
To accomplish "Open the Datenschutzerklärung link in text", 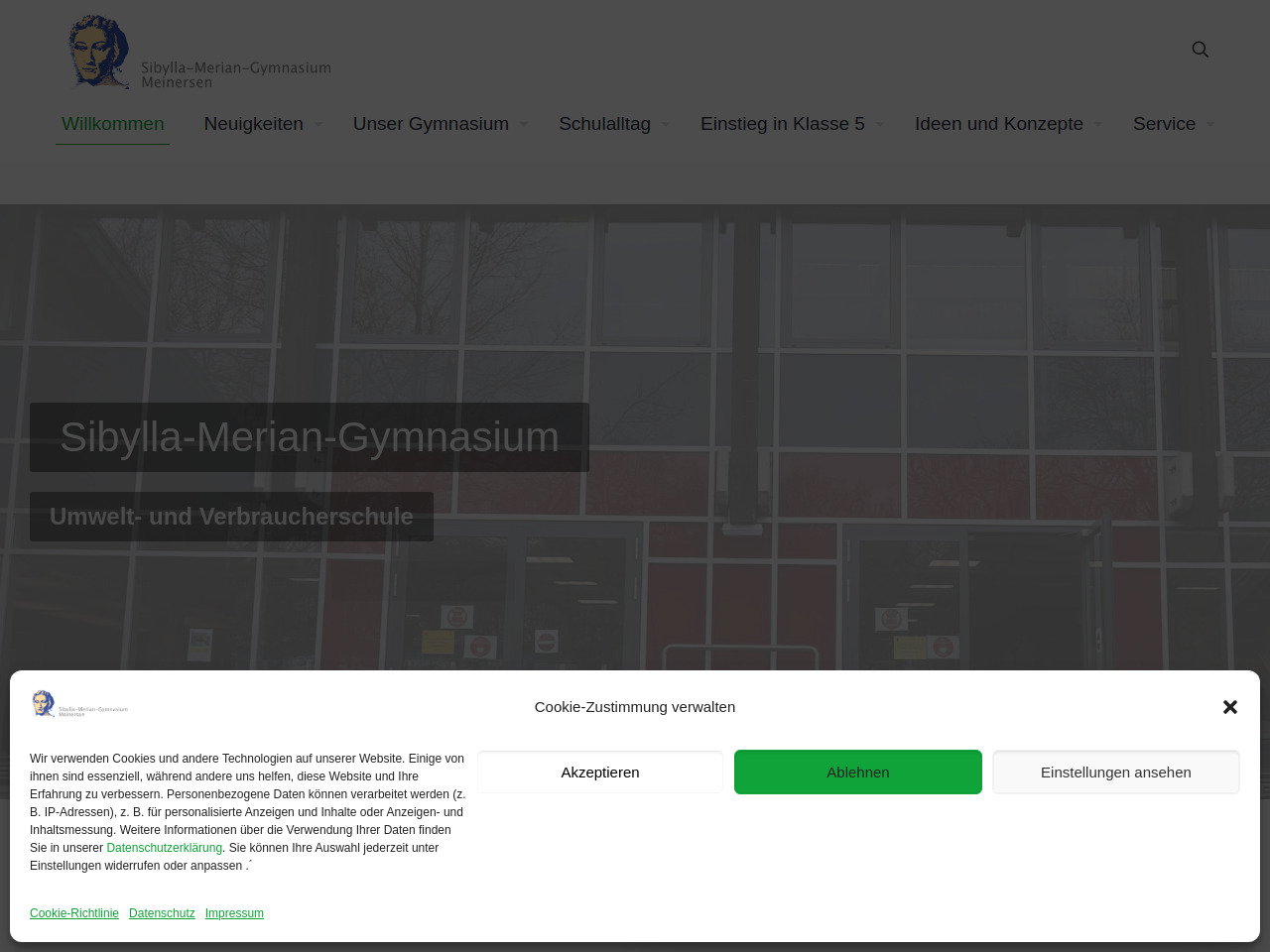I will (x=164, y=848).
